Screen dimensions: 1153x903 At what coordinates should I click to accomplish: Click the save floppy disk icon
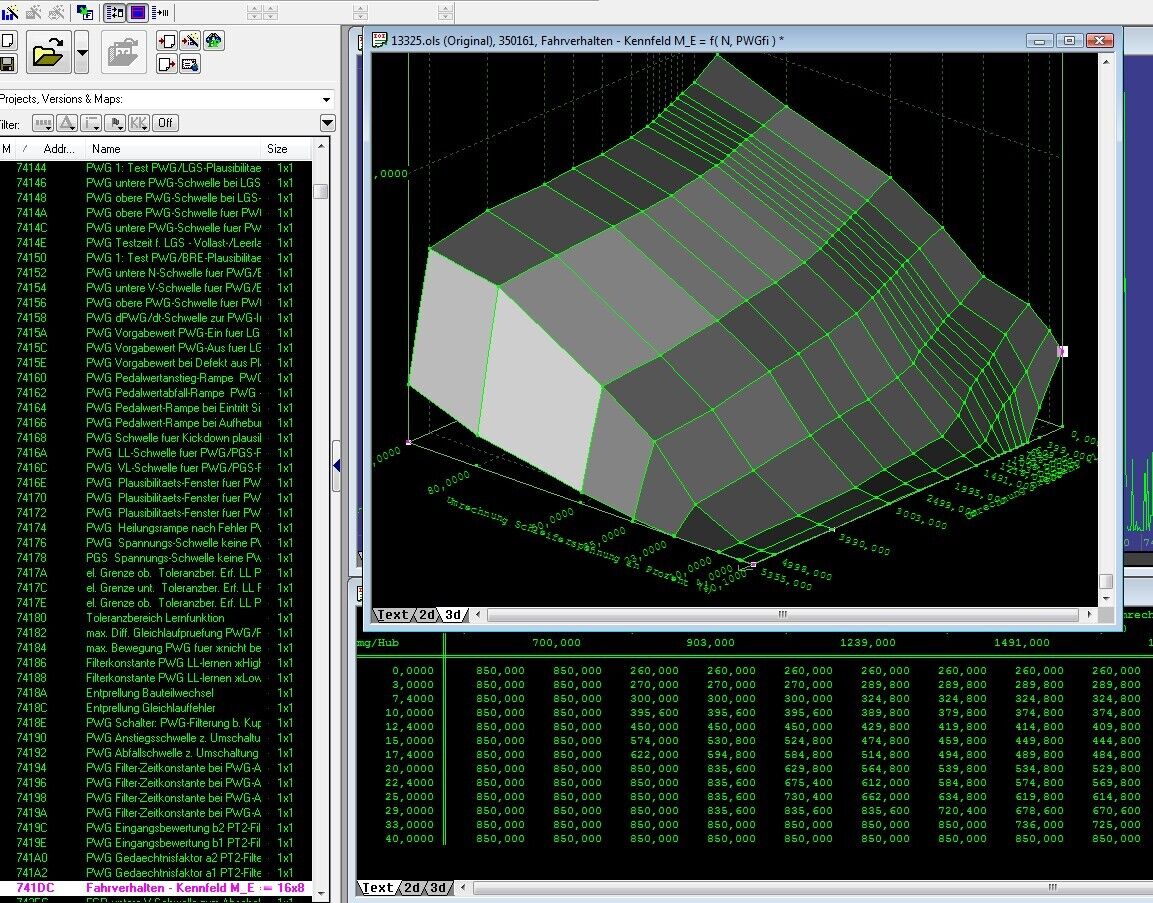coord(7,64)
